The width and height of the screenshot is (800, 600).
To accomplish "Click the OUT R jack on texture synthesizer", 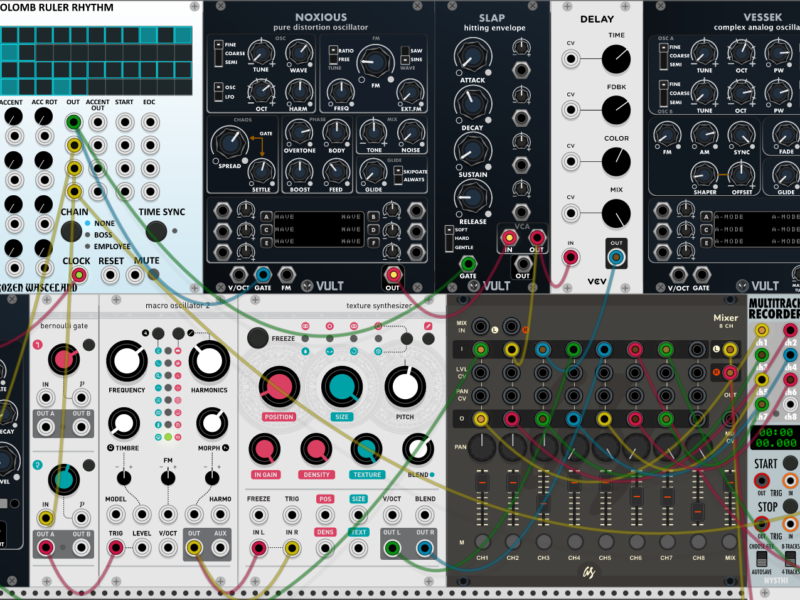I will pyautogui.click(x=424, y=548).
